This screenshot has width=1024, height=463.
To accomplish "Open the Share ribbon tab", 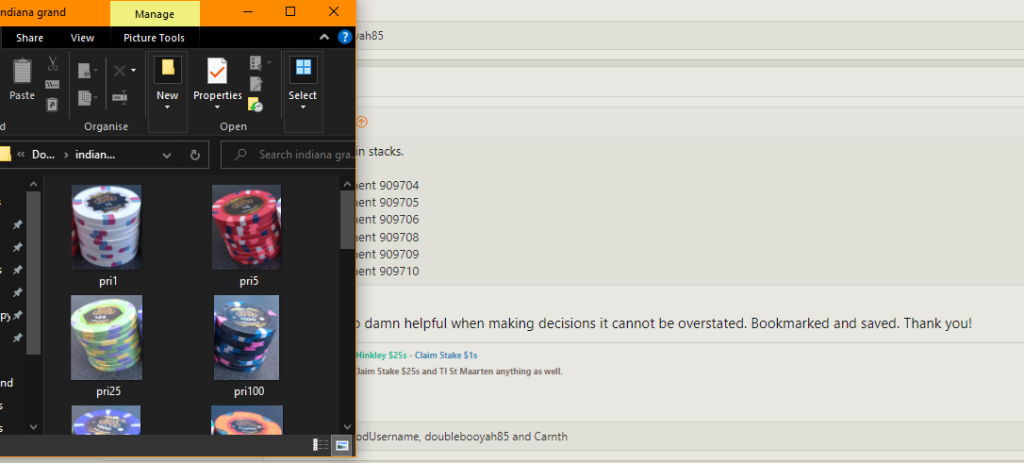I will (29, 38).
